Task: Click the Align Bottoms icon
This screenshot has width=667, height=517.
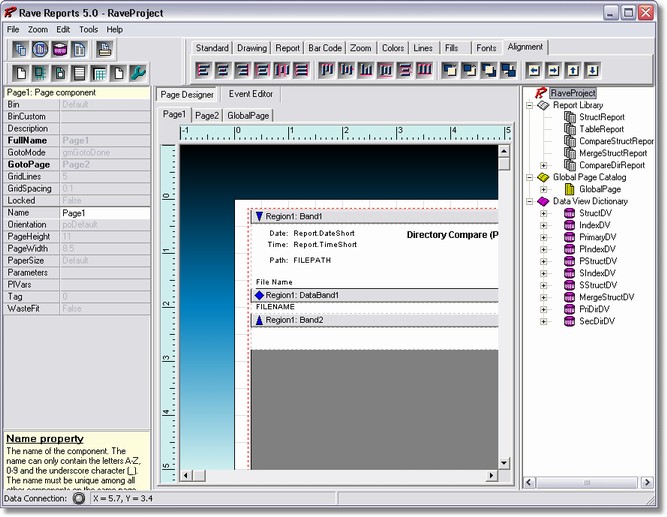Action: [x=365, y=70]
